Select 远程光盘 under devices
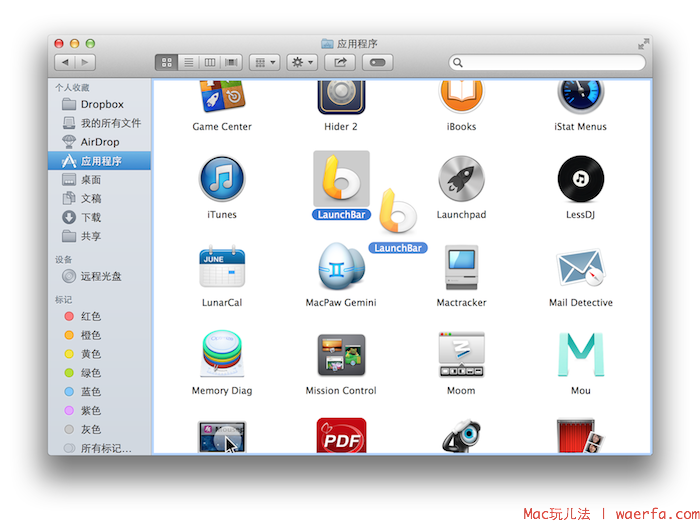Screen dimensions: 700x524 (100, 276)
